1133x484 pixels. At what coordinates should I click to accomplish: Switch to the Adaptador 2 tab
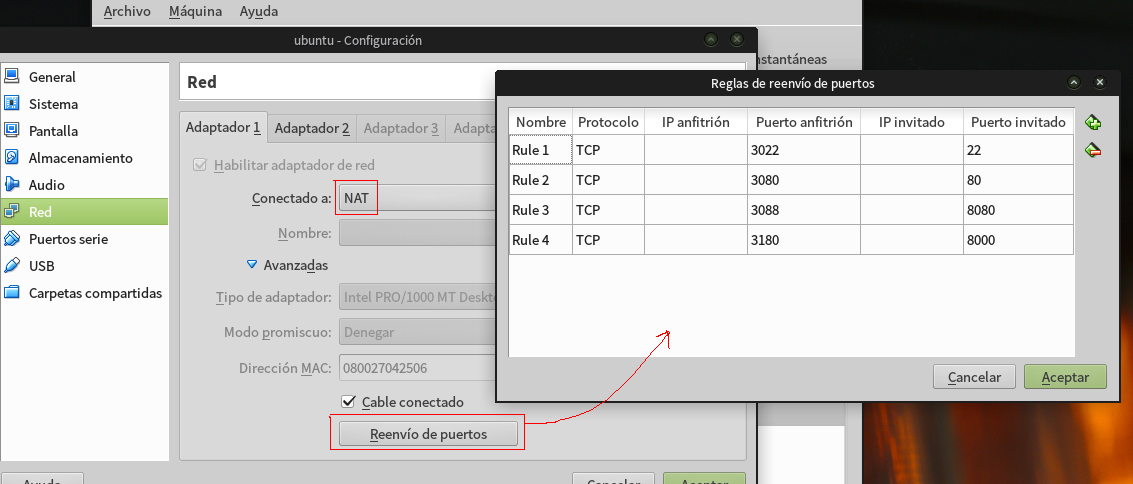(x=312, y=128)
